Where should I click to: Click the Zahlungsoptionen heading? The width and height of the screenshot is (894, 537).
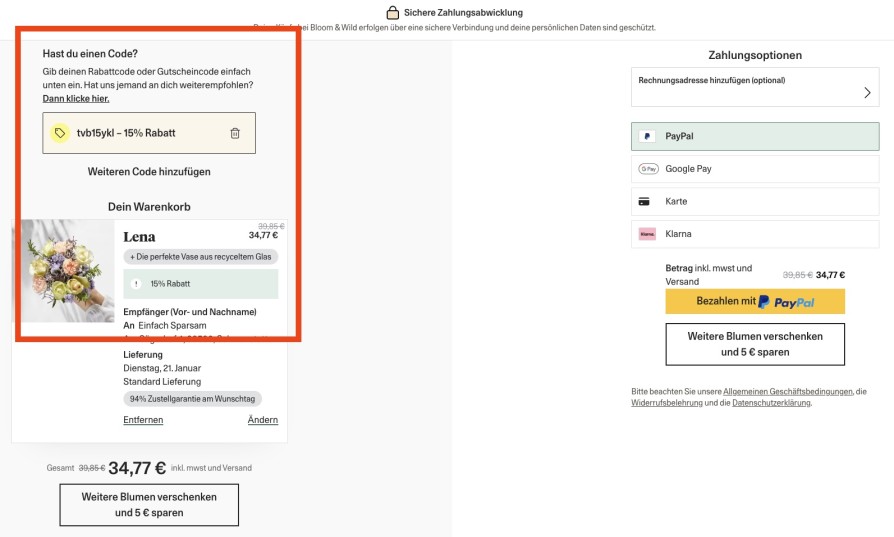[x=755, y=55]
